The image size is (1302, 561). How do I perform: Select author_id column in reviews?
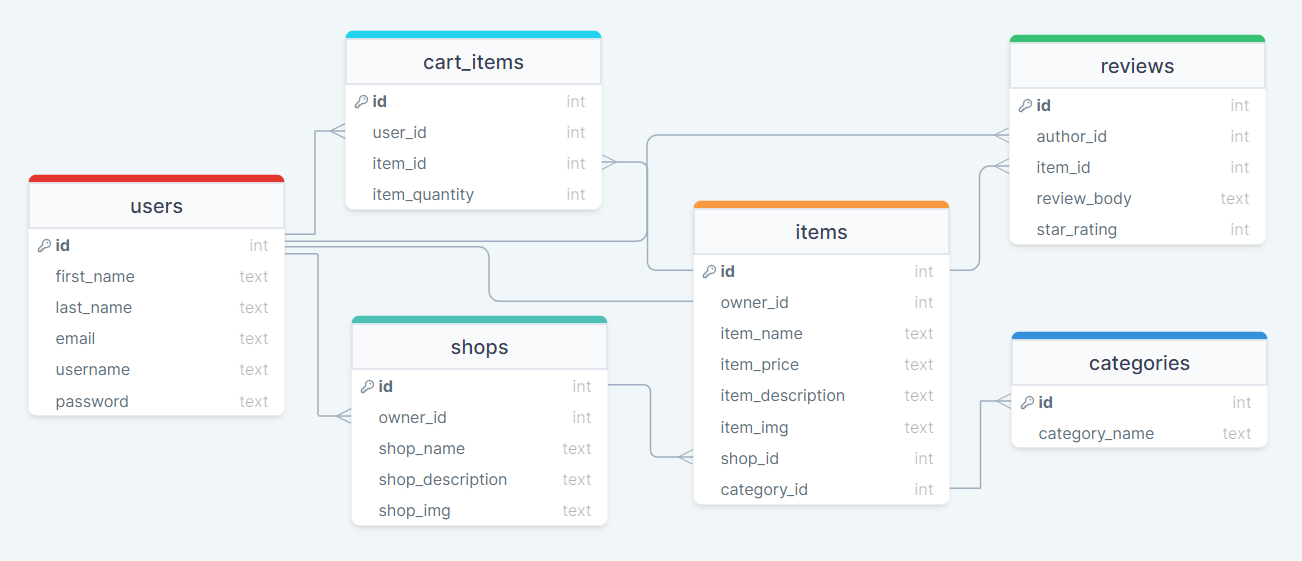click(x=1138, y=136)
